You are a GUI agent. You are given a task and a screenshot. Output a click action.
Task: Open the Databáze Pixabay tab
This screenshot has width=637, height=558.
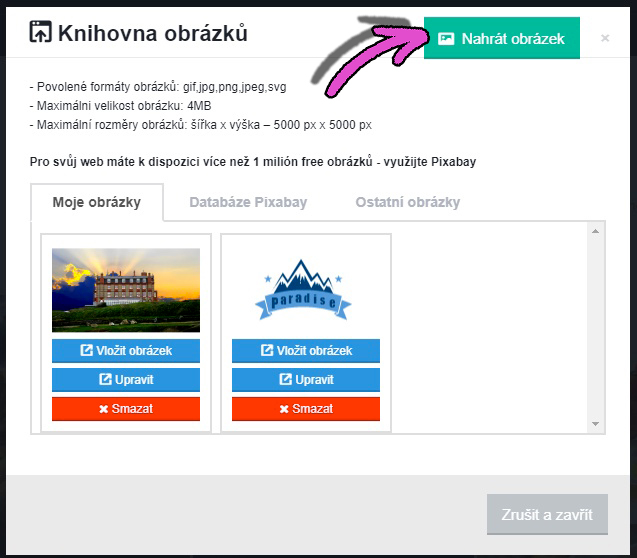(x=248, y=202)
